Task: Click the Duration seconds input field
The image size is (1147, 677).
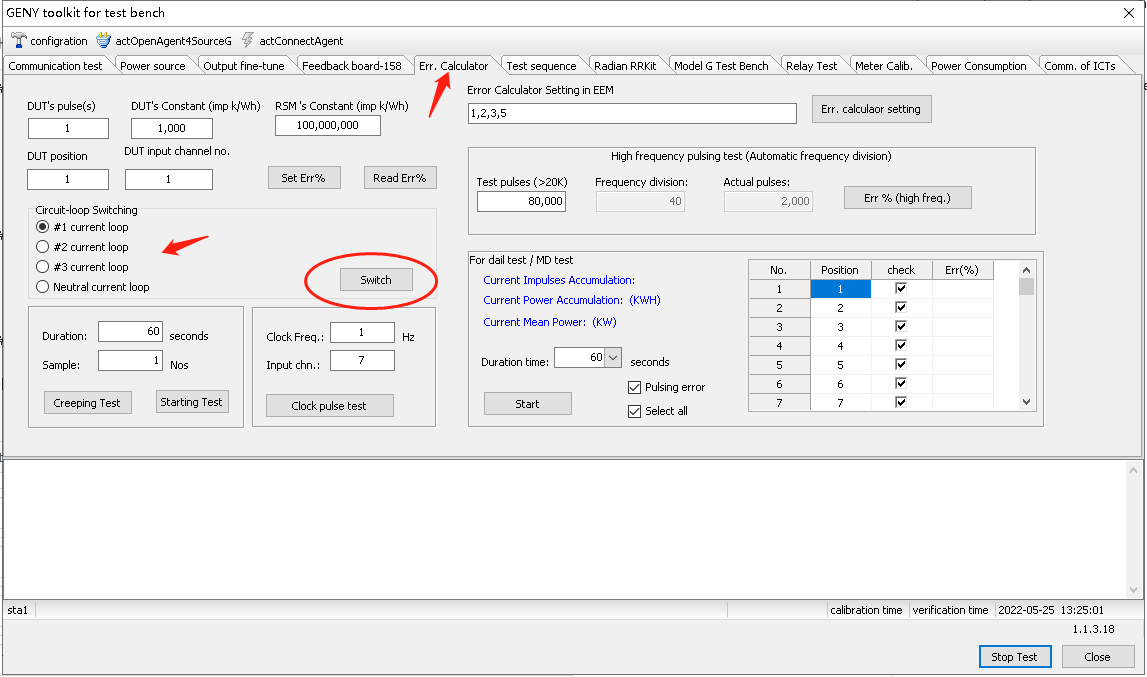Action: [130, 332]
